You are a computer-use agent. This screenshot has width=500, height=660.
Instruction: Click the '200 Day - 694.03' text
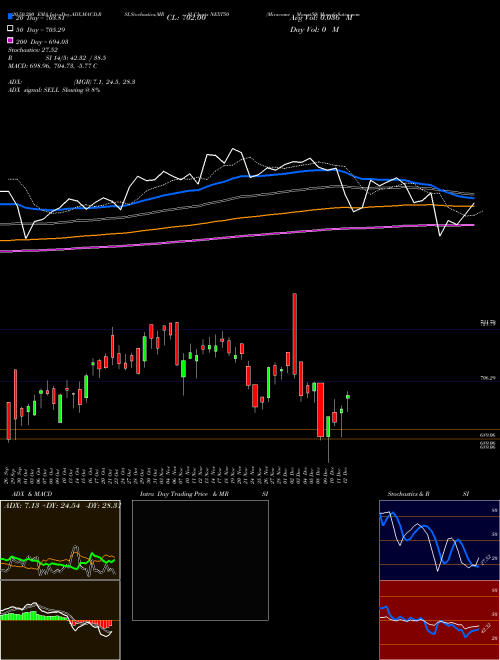tap(42, 42)
